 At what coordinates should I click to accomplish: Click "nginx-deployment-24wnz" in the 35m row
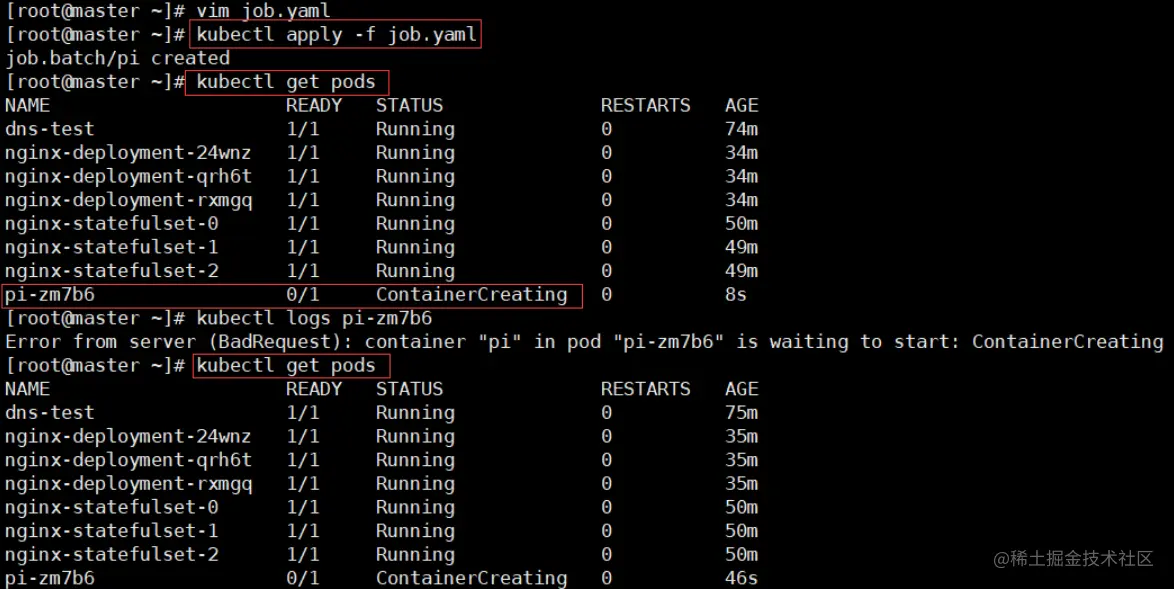pos(128,436)
